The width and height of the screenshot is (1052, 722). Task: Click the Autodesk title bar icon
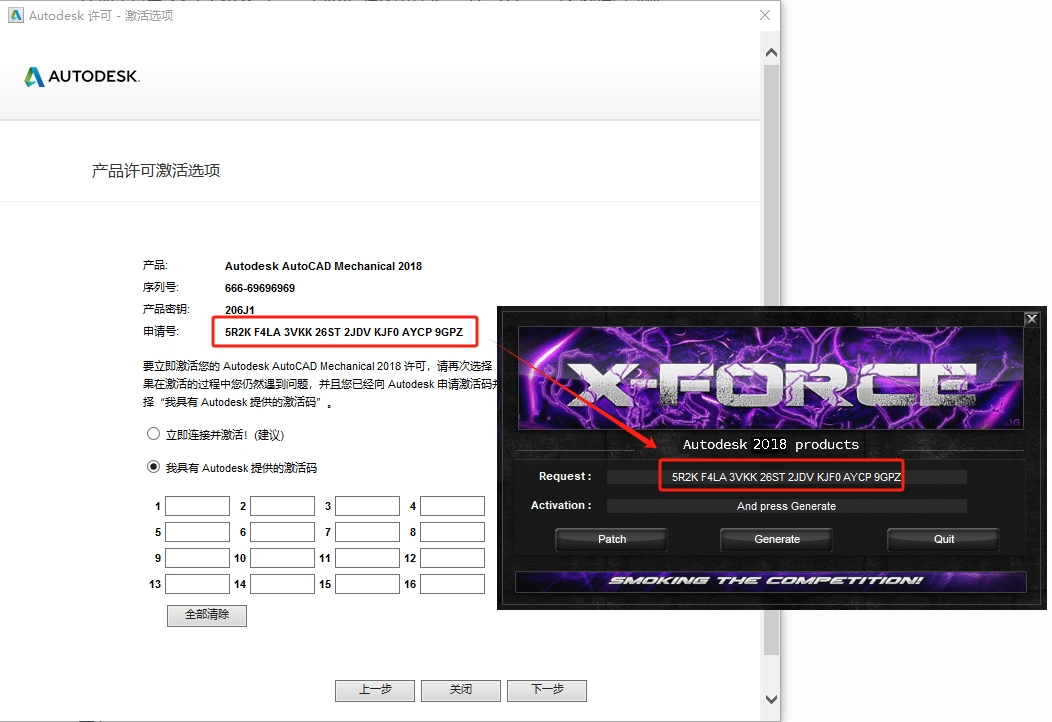click(15, 15)
